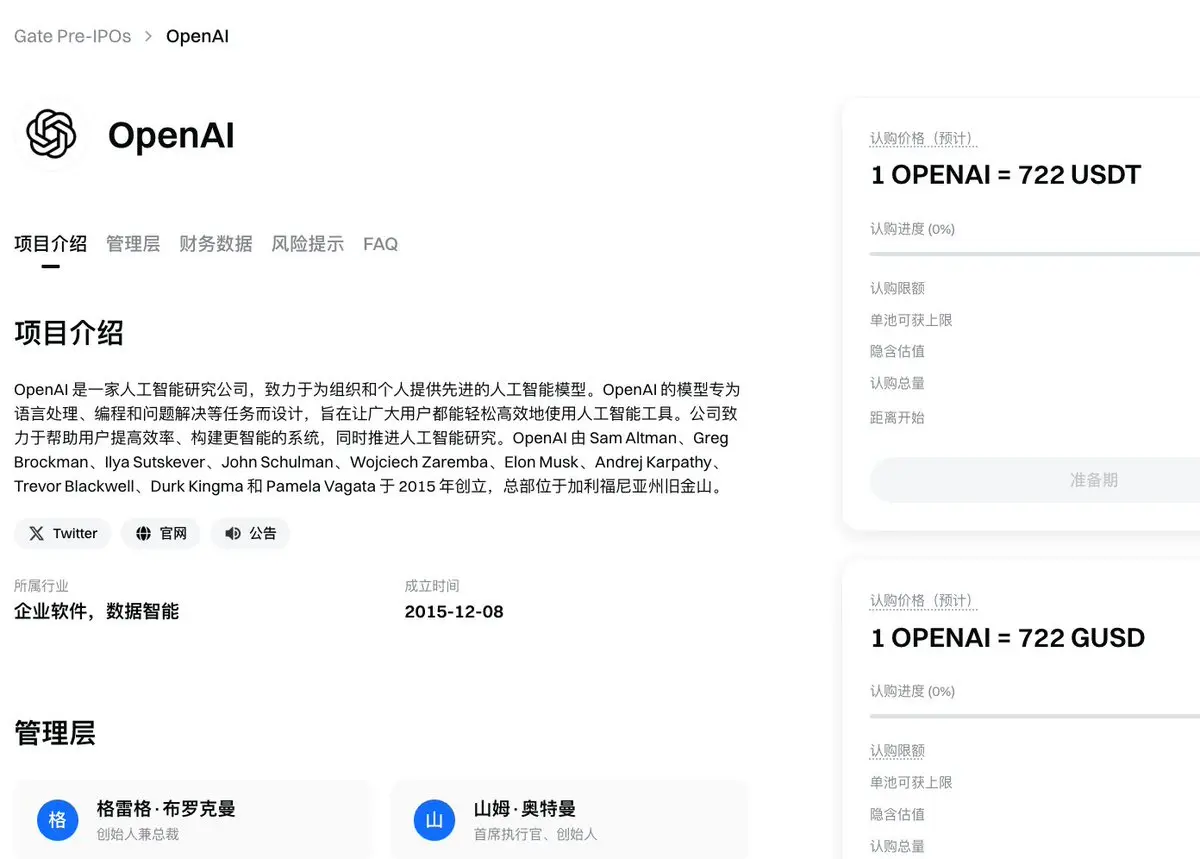Click underlined 认购限额 in the GUSD card
This screenshot has width=1200, height=859.
click(x=897, y=751)
